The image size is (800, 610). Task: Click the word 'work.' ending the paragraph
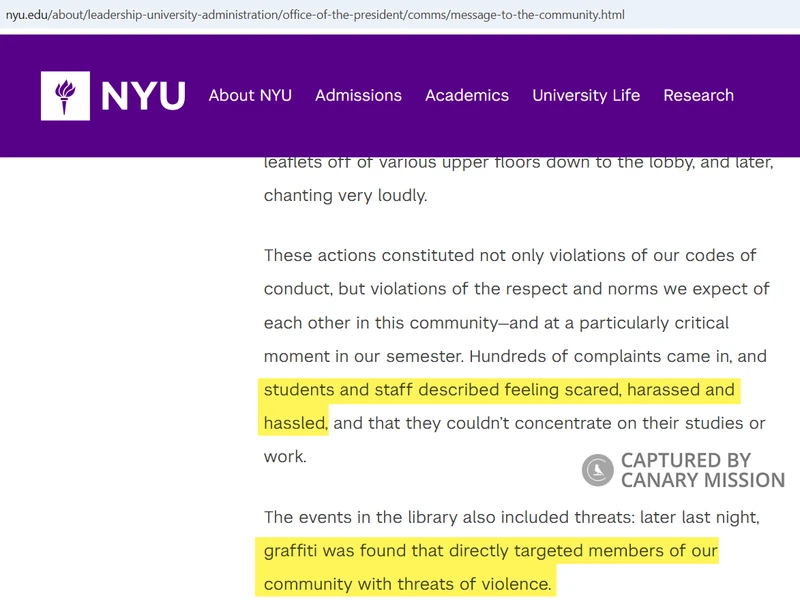click(285, 456)
